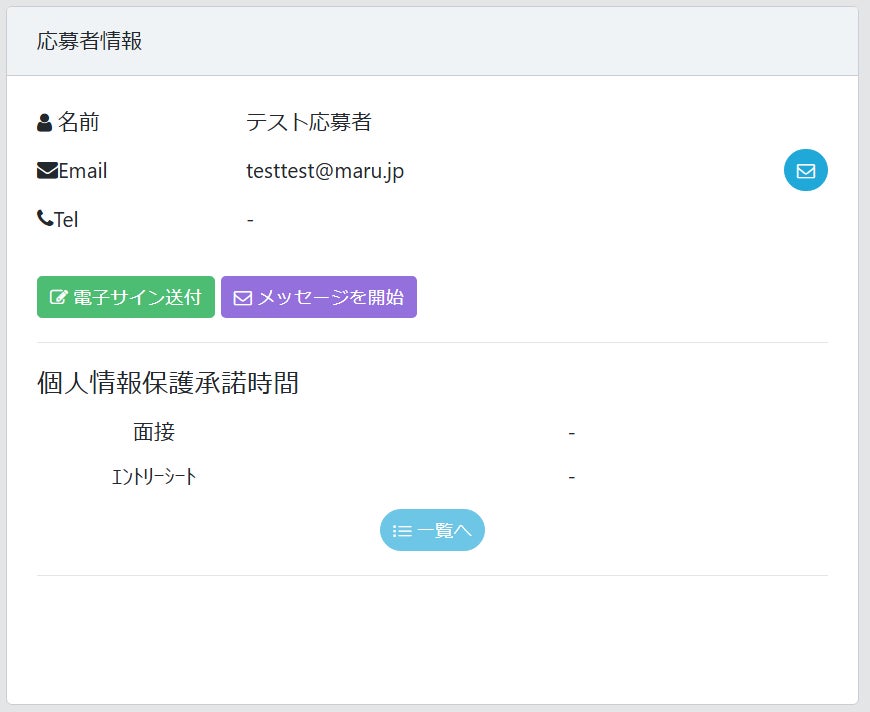This screenshot has height=712, width=870.
Task: Click the applicant name テスト応募者
Action: [309, 123]
